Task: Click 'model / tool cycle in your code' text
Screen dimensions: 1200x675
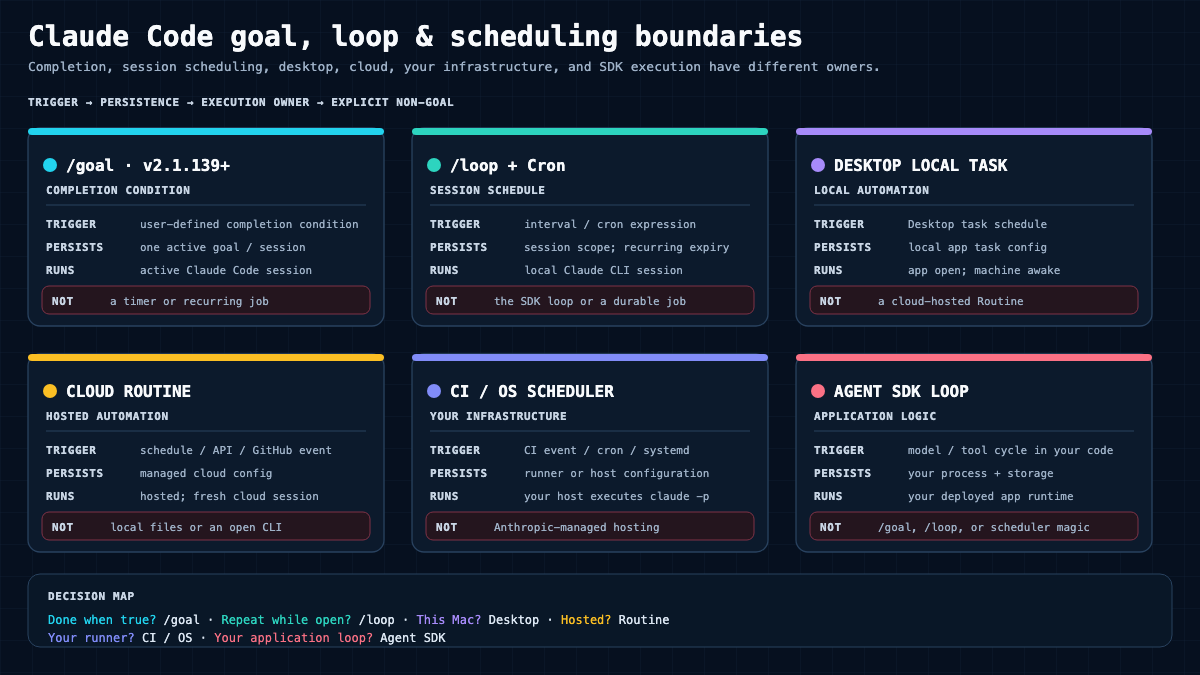Action: tap(1010, 450)
